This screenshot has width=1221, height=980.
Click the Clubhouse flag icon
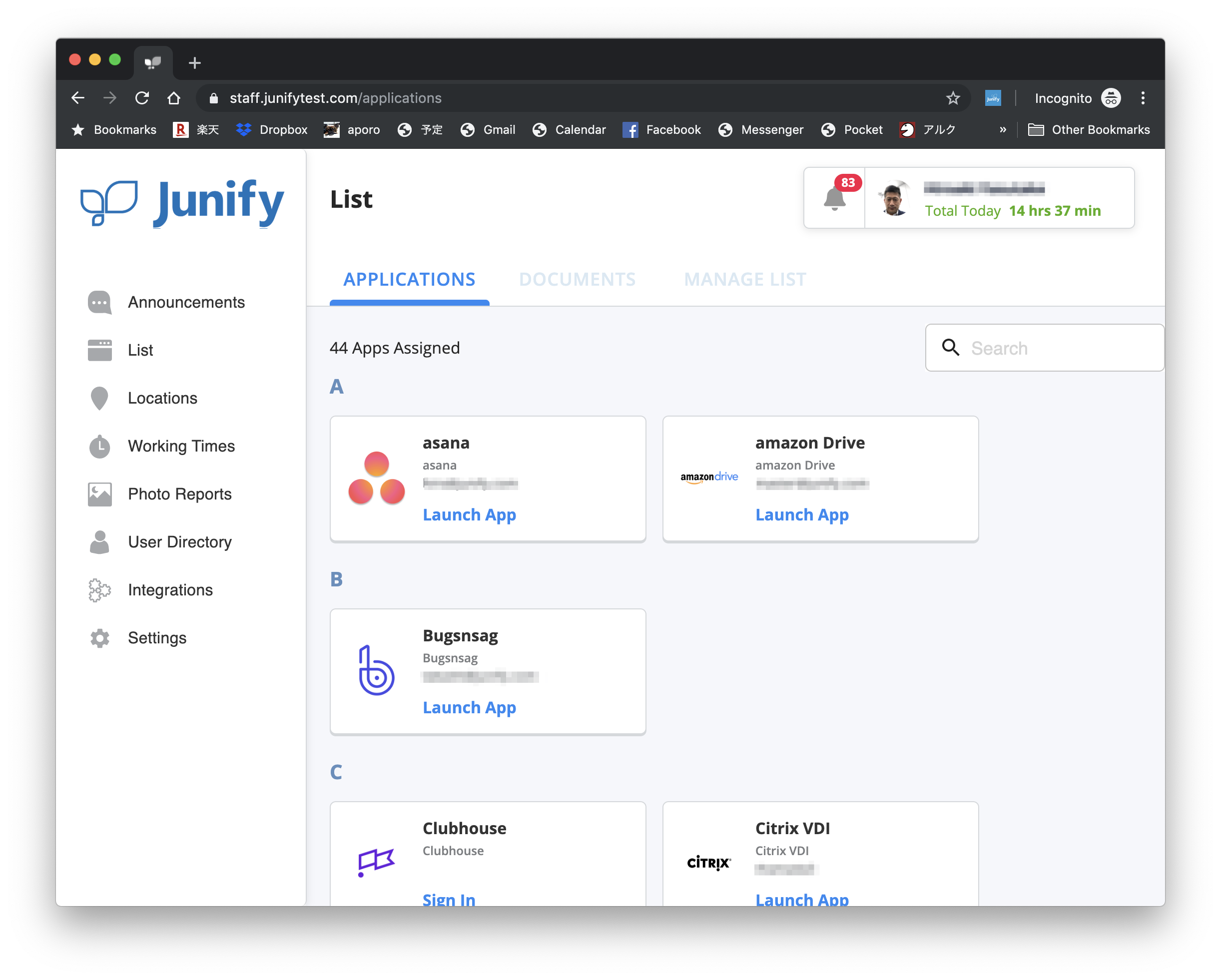click(x=376, y=861)
